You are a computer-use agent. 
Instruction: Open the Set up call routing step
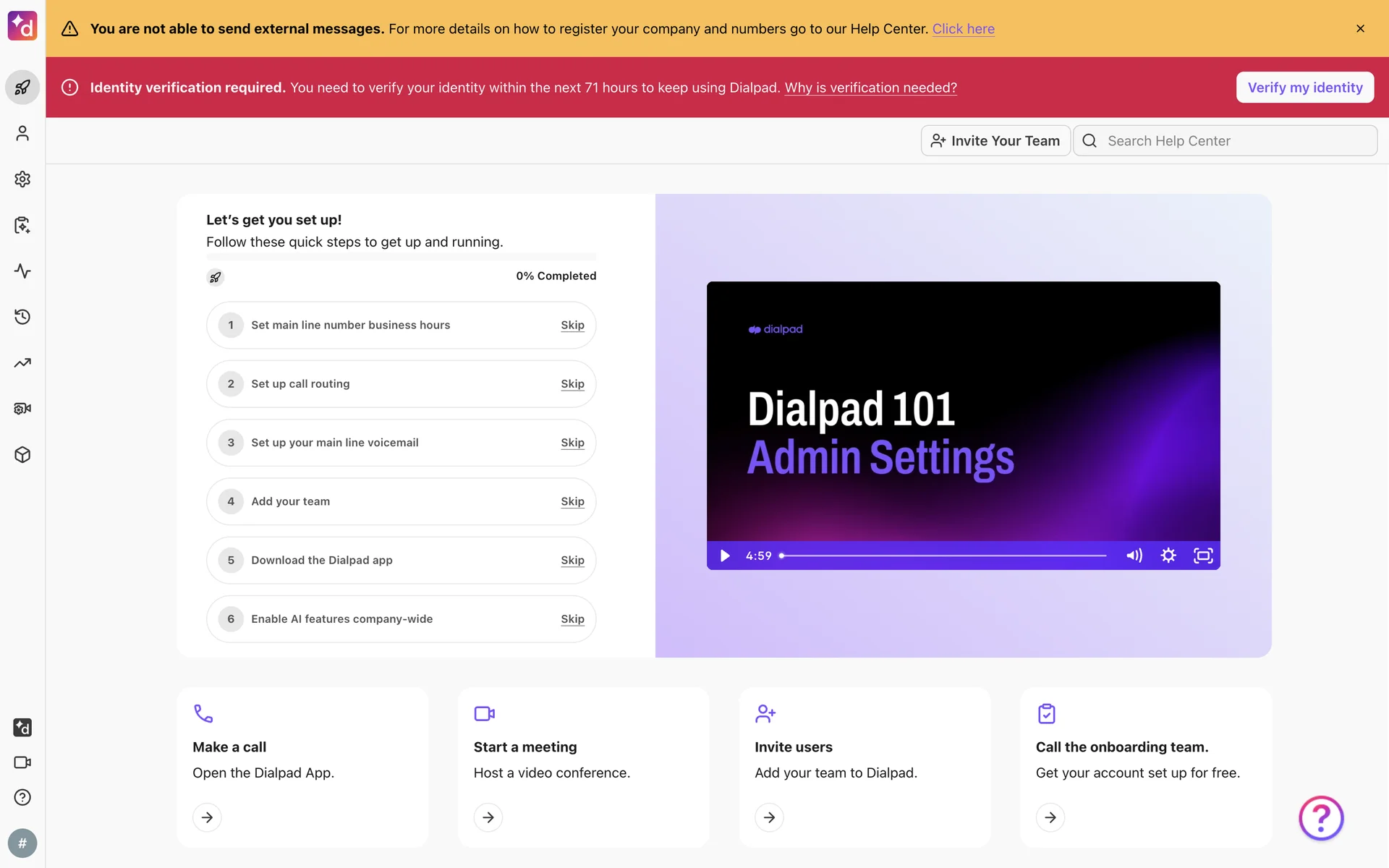(300, 384)
